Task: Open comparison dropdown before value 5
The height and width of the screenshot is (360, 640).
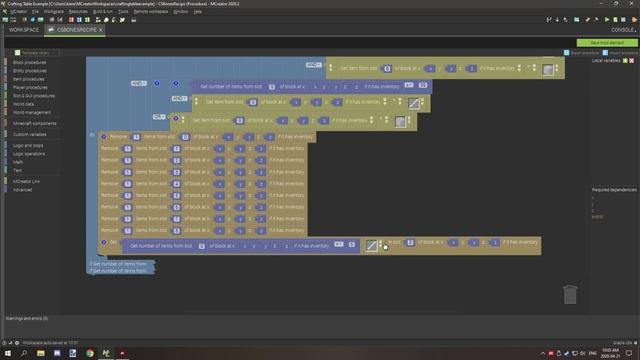Action: point(339,244)
